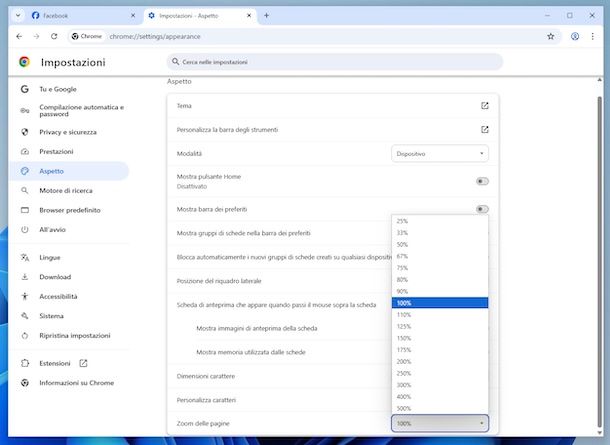Open Motore di ricerca settings
Viewport: 610px width, 445px height.
66,191
